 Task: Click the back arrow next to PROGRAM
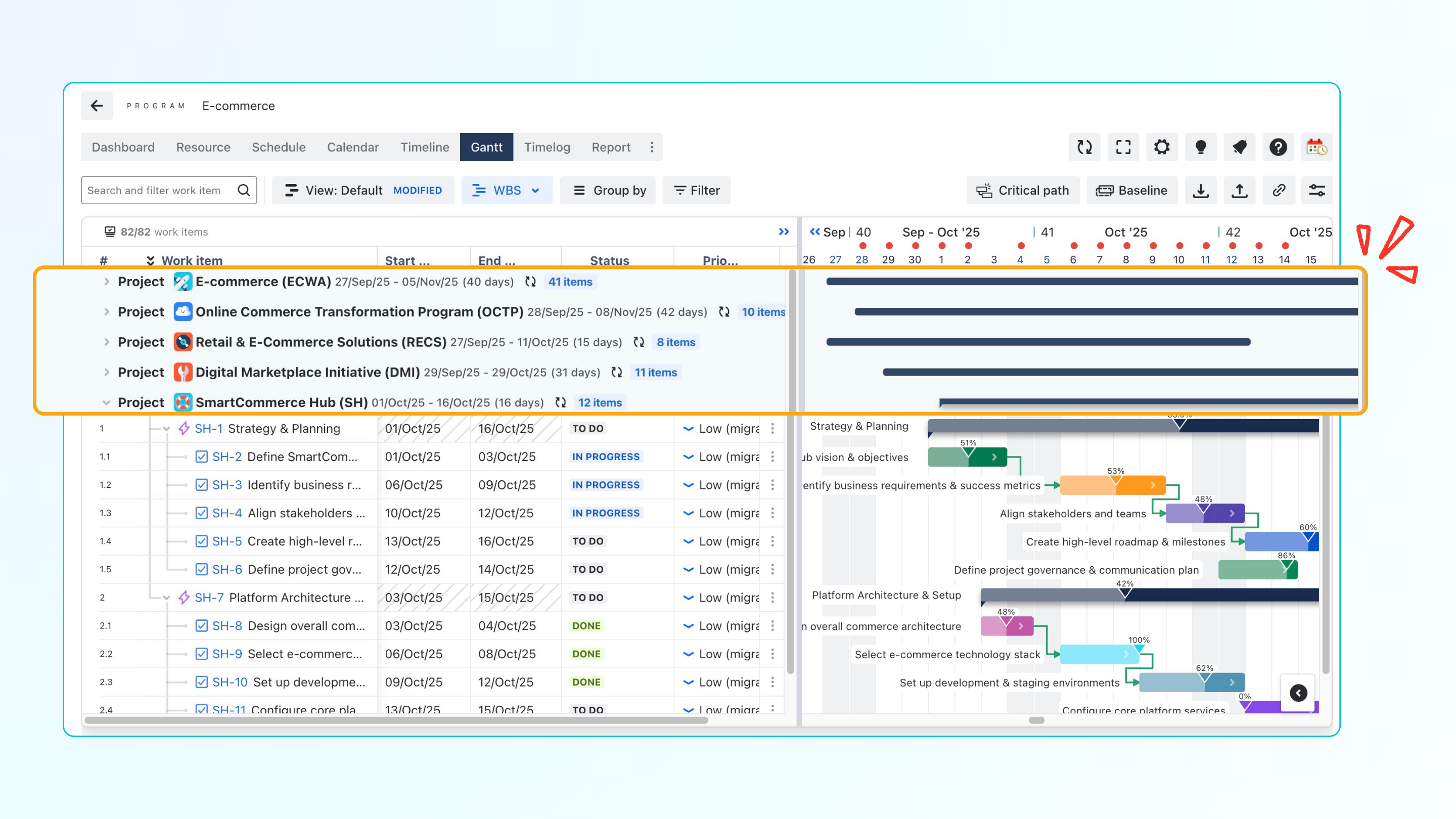pos(97,106)
